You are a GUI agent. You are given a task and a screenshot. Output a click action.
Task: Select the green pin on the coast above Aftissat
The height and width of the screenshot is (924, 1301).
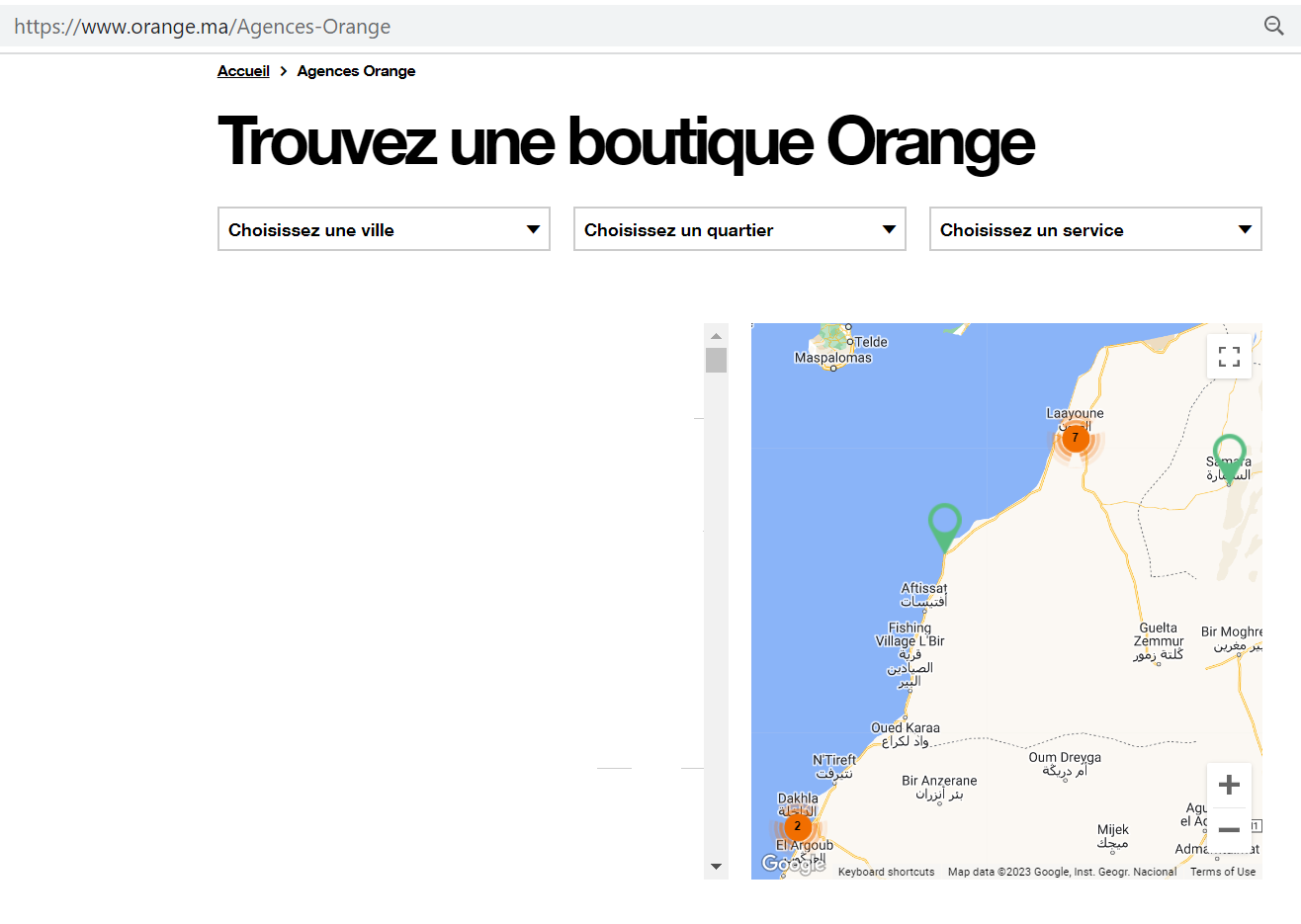(945, 528)
